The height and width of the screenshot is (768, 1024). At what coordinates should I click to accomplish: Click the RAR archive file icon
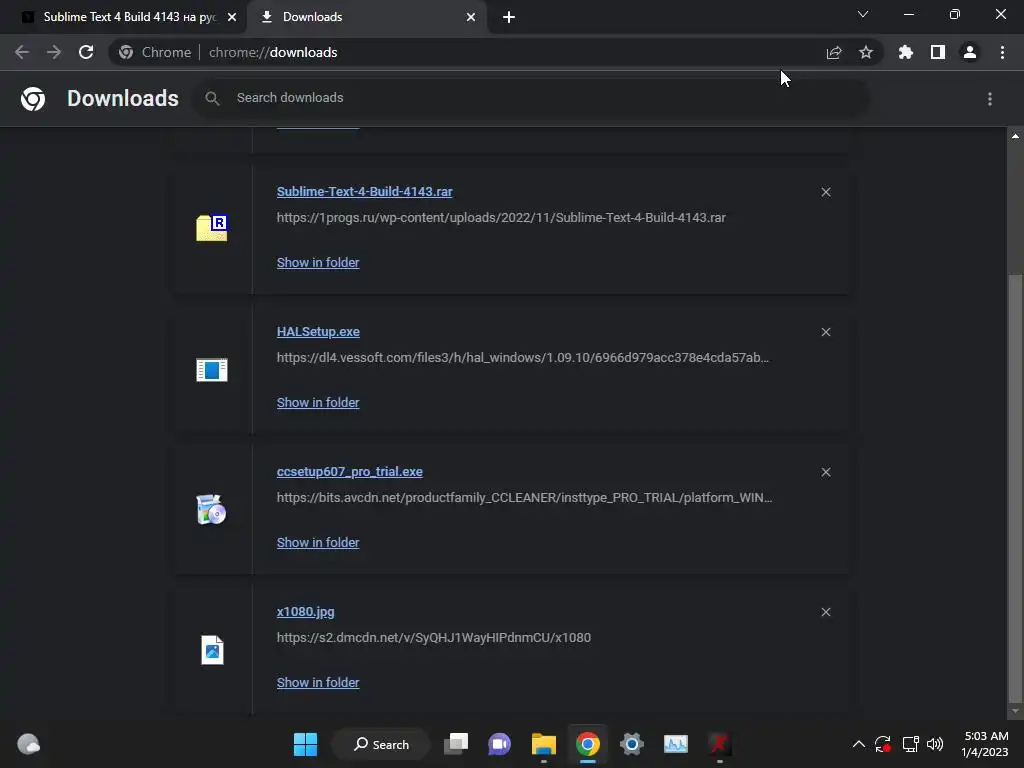pos(212,227)
